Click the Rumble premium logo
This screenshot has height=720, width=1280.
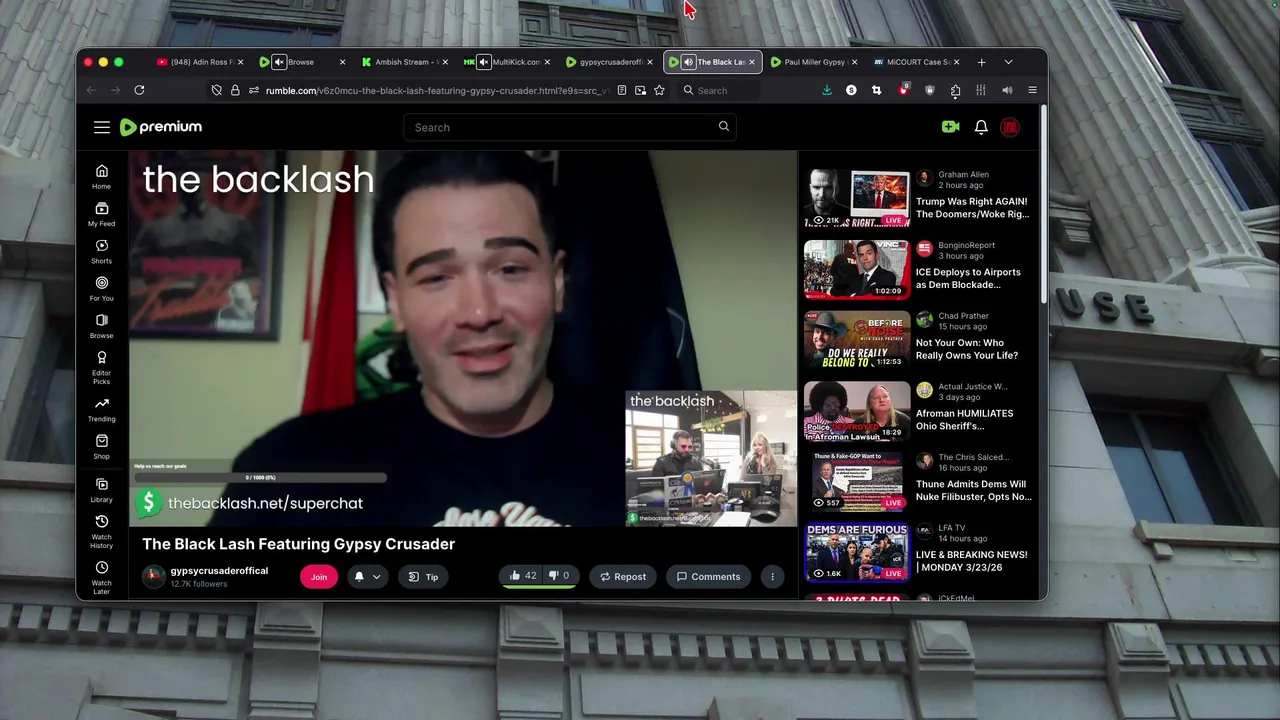tap(160, 127)
